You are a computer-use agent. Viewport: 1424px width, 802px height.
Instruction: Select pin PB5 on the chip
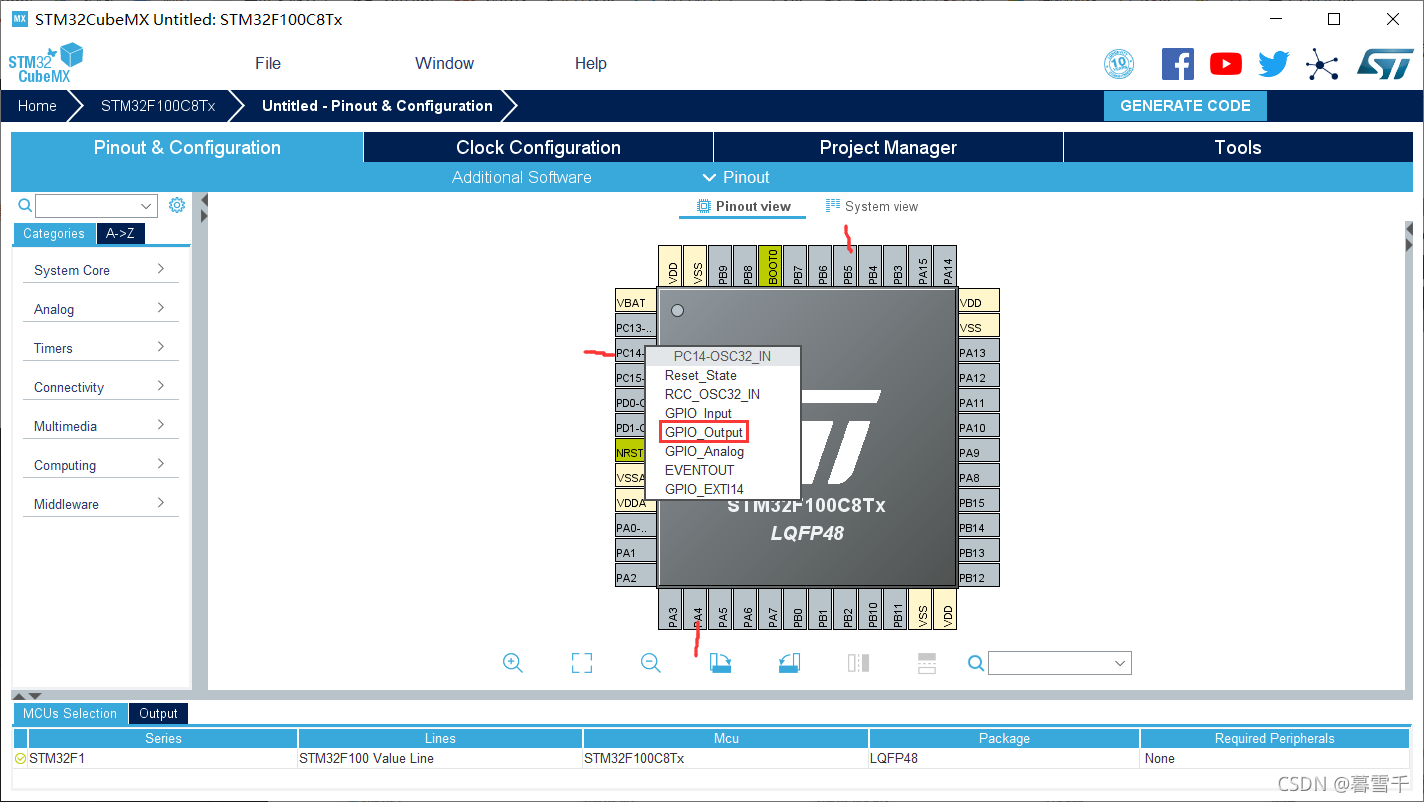846,268
